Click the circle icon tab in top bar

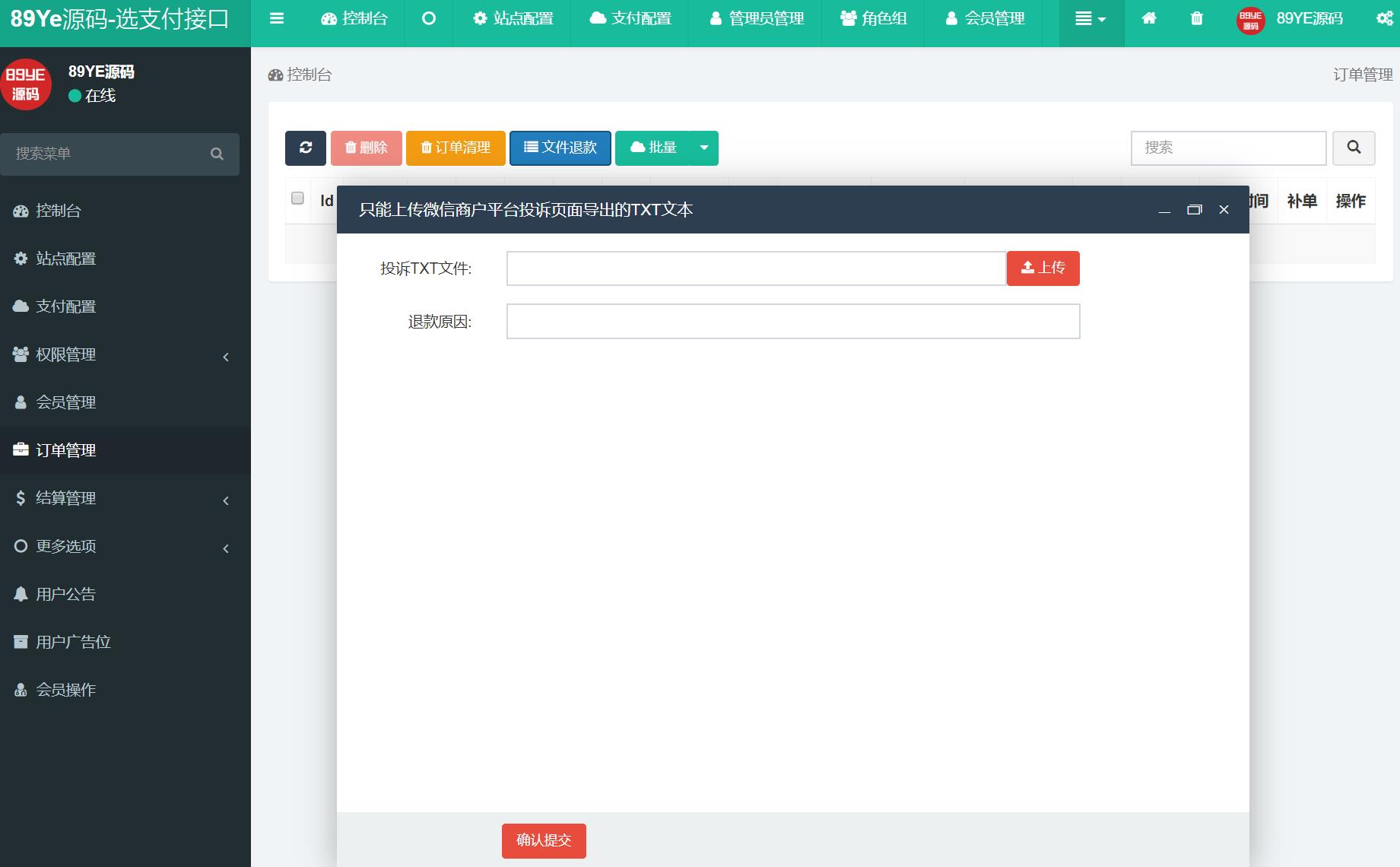[429, 18]
